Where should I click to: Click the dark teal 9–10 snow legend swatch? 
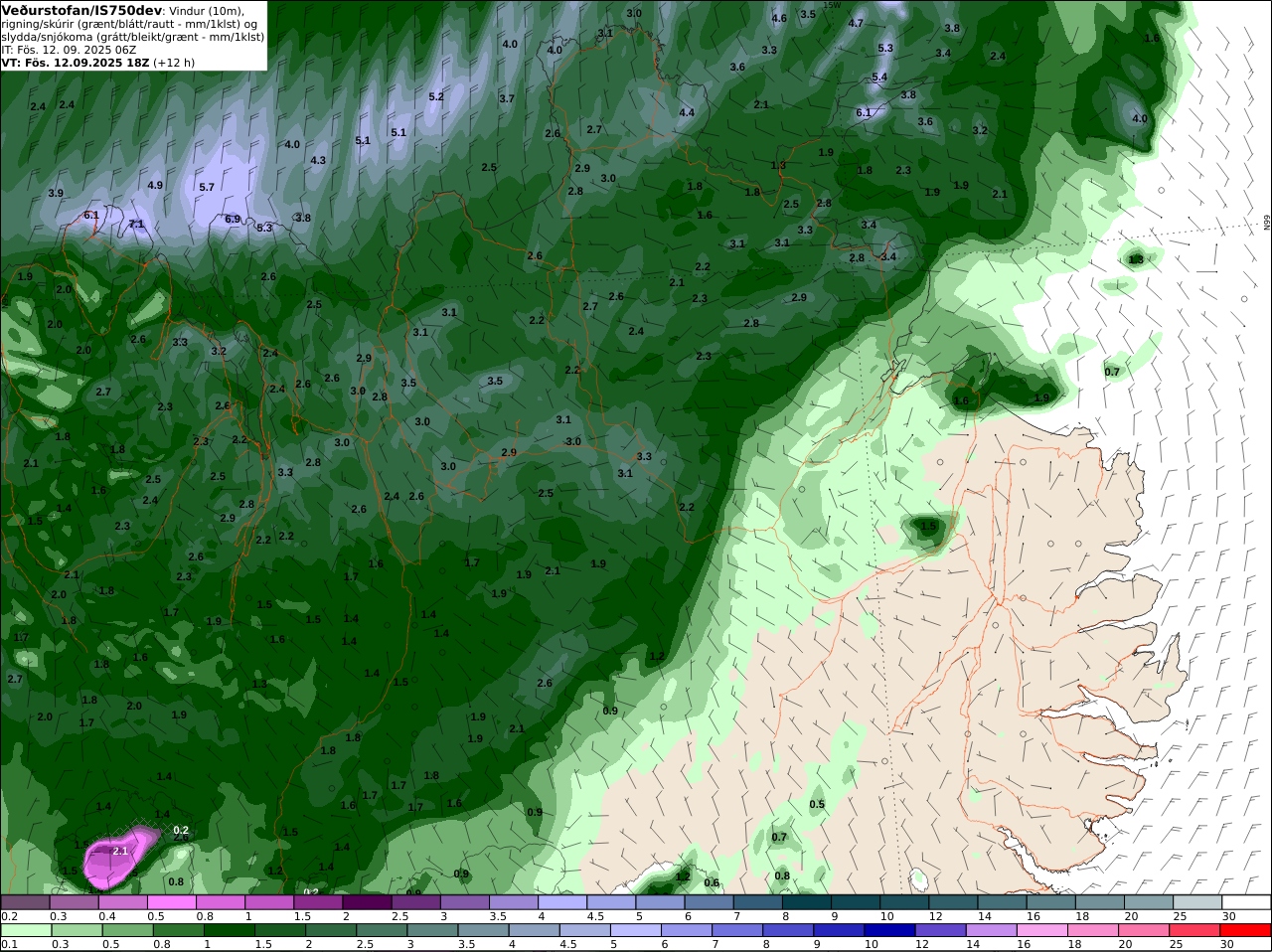(854, 902)
